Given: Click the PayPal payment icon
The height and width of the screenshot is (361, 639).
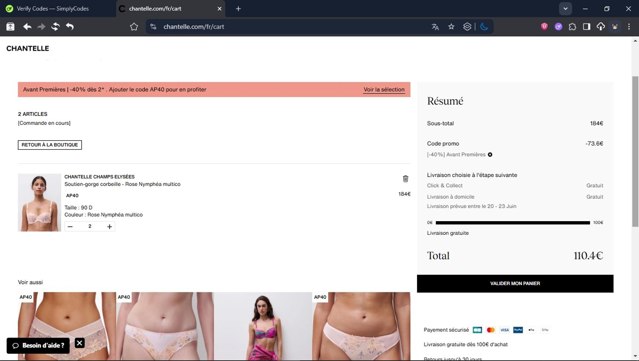Looking at the screenshot, I should pyautogui.click(x=518, y=330).
